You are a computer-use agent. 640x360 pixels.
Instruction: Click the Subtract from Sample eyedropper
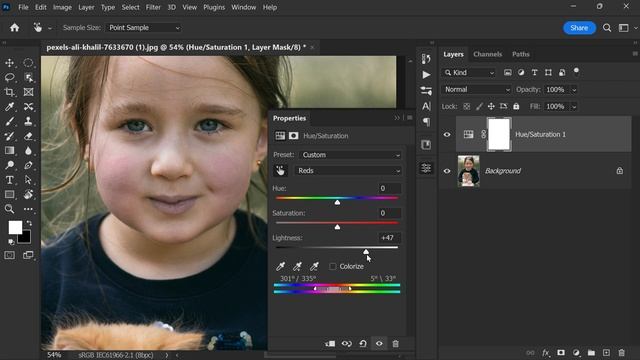click(314, 267)
